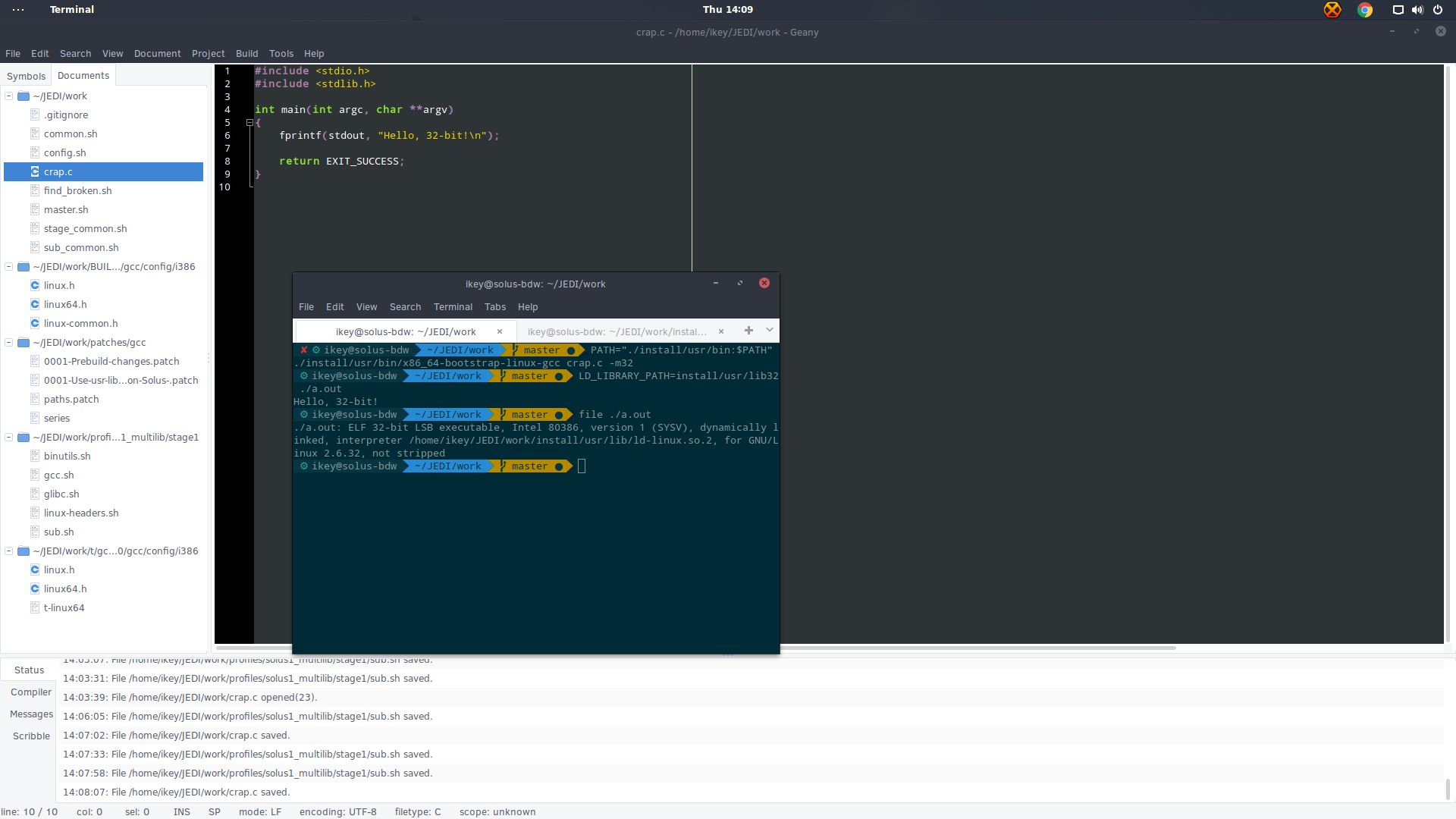Viewport: 1456px width, 819px height.
Task: Click the Terminal app menu in top panel
Action: [72, 10]
